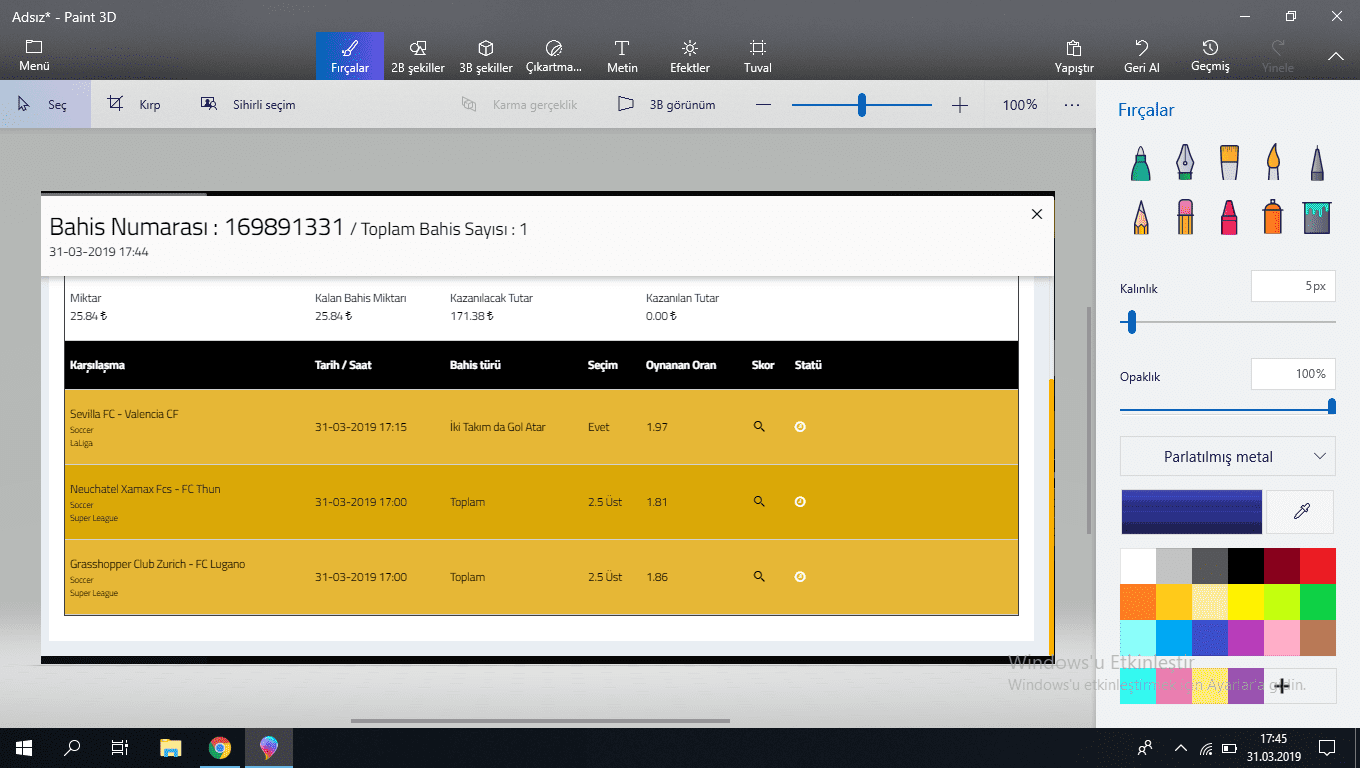This screenshot has height=768, width=1360.
Task: Open the Tuval canvas tab
Action: [758, 56]
